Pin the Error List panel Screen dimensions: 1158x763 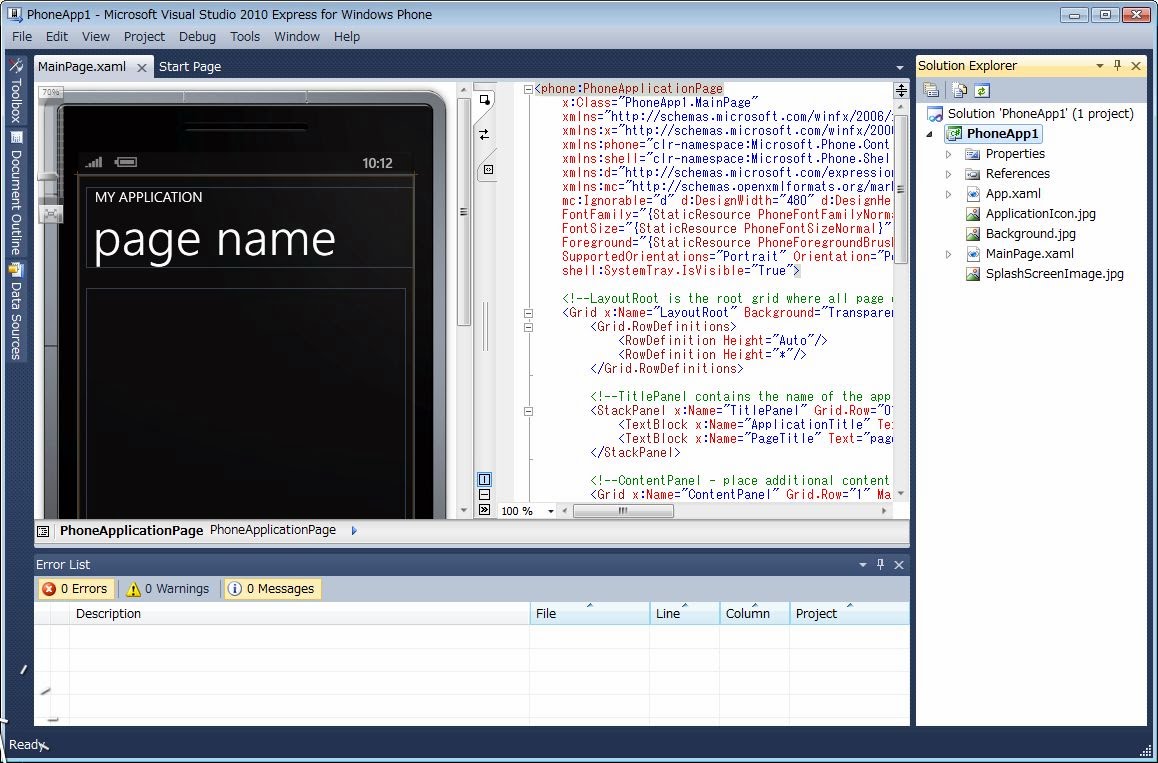(880, 564)
